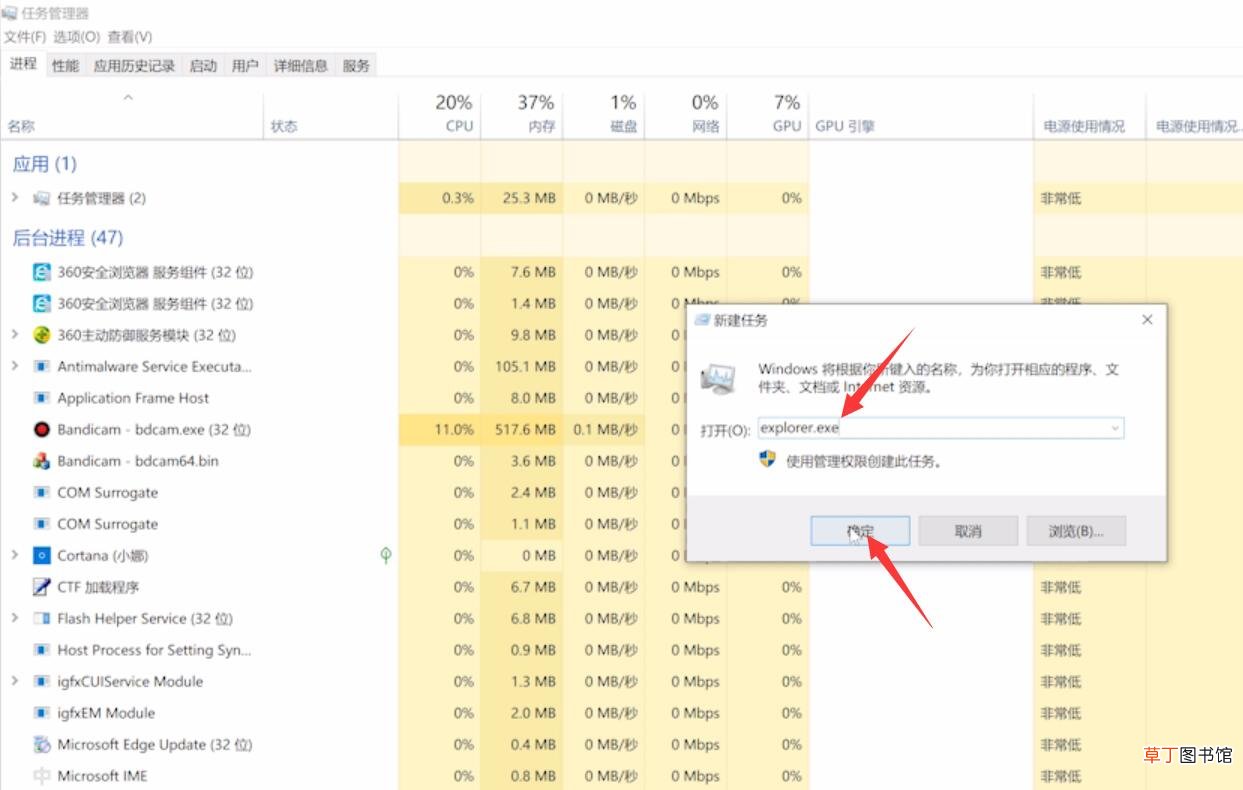Screen dimensions: 1243x790
Task: Switch to the 服务 tab
Action: pos(356,66)
